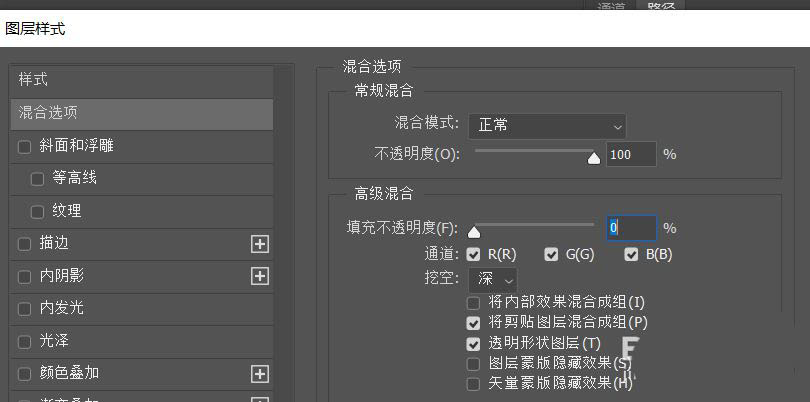This screenshot has width=810, height=402.
Task: Add another 颜色叠加 effect with plus icon
Action: 260,374
